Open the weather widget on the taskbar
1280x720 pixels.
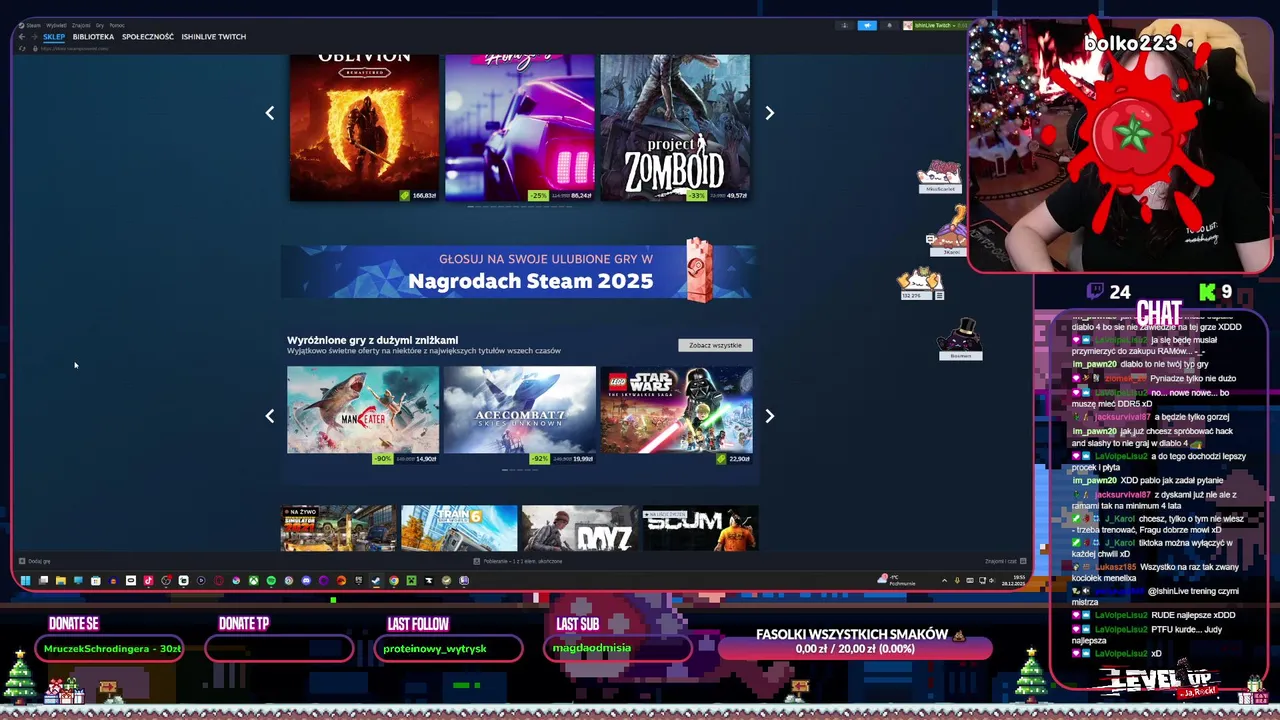(x=896, y=580)
